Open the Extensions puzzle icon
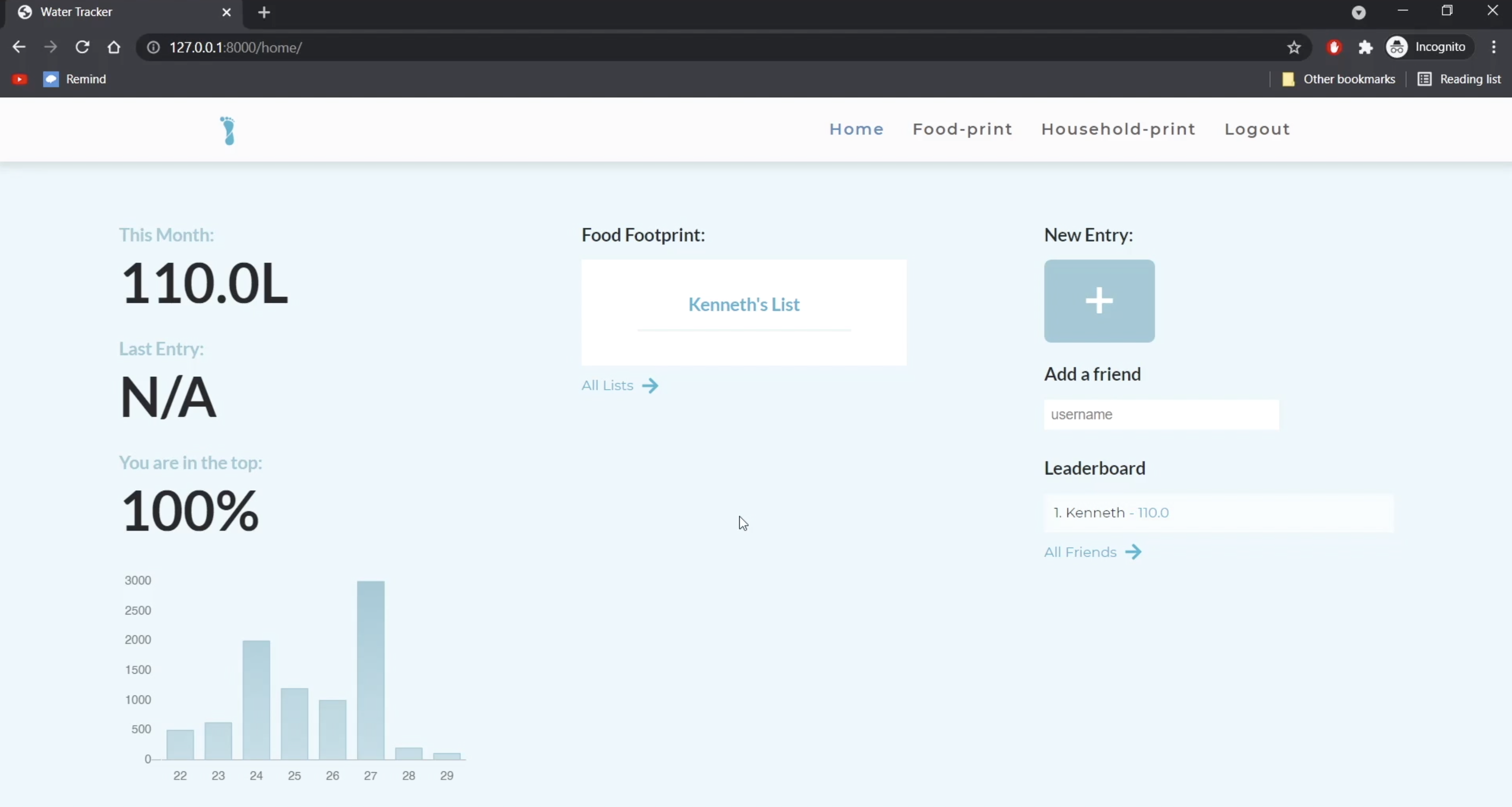 click(x=1365, y=47)
